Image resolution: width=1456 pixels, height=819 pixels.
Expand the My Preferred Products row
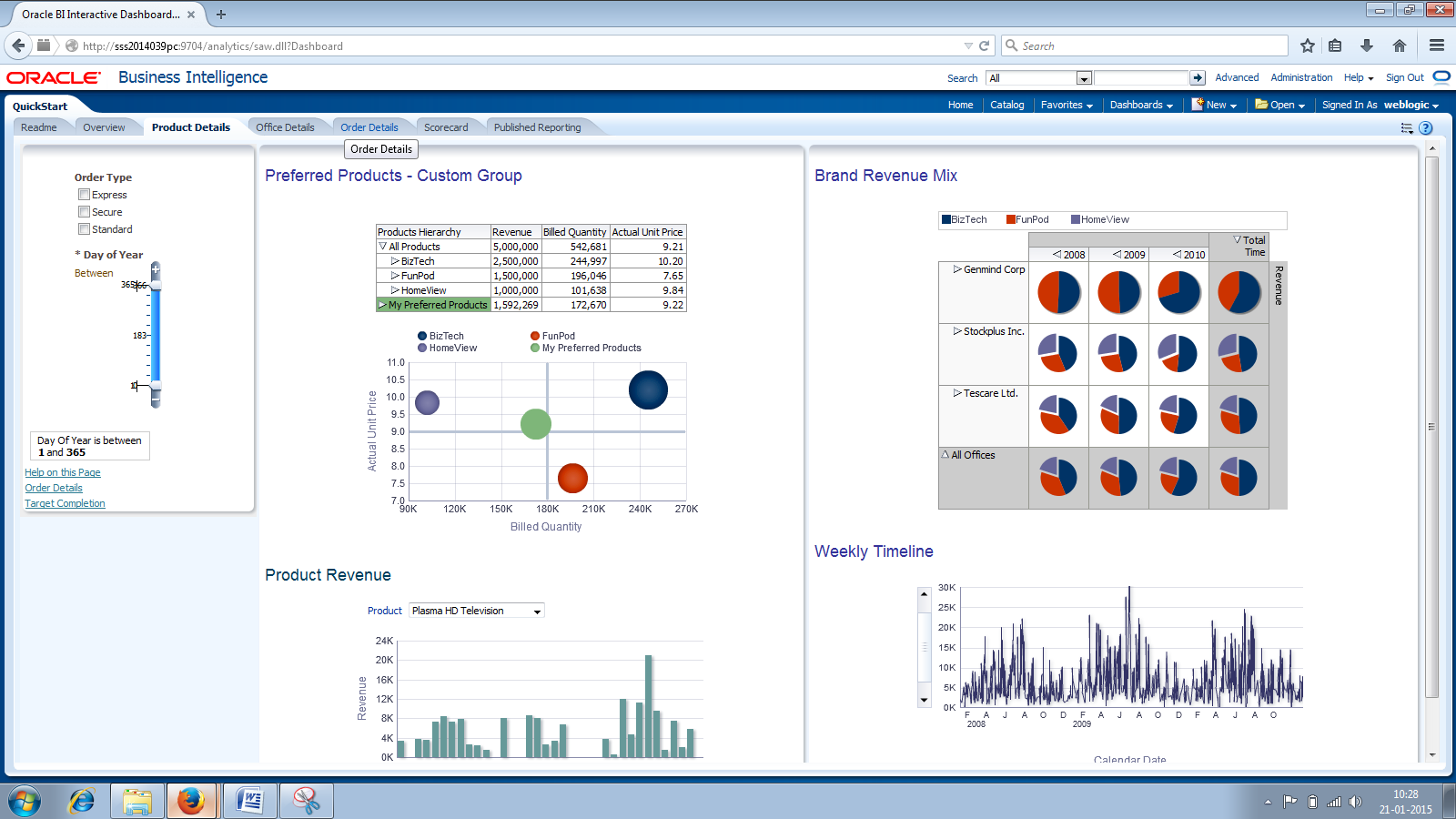382,305
